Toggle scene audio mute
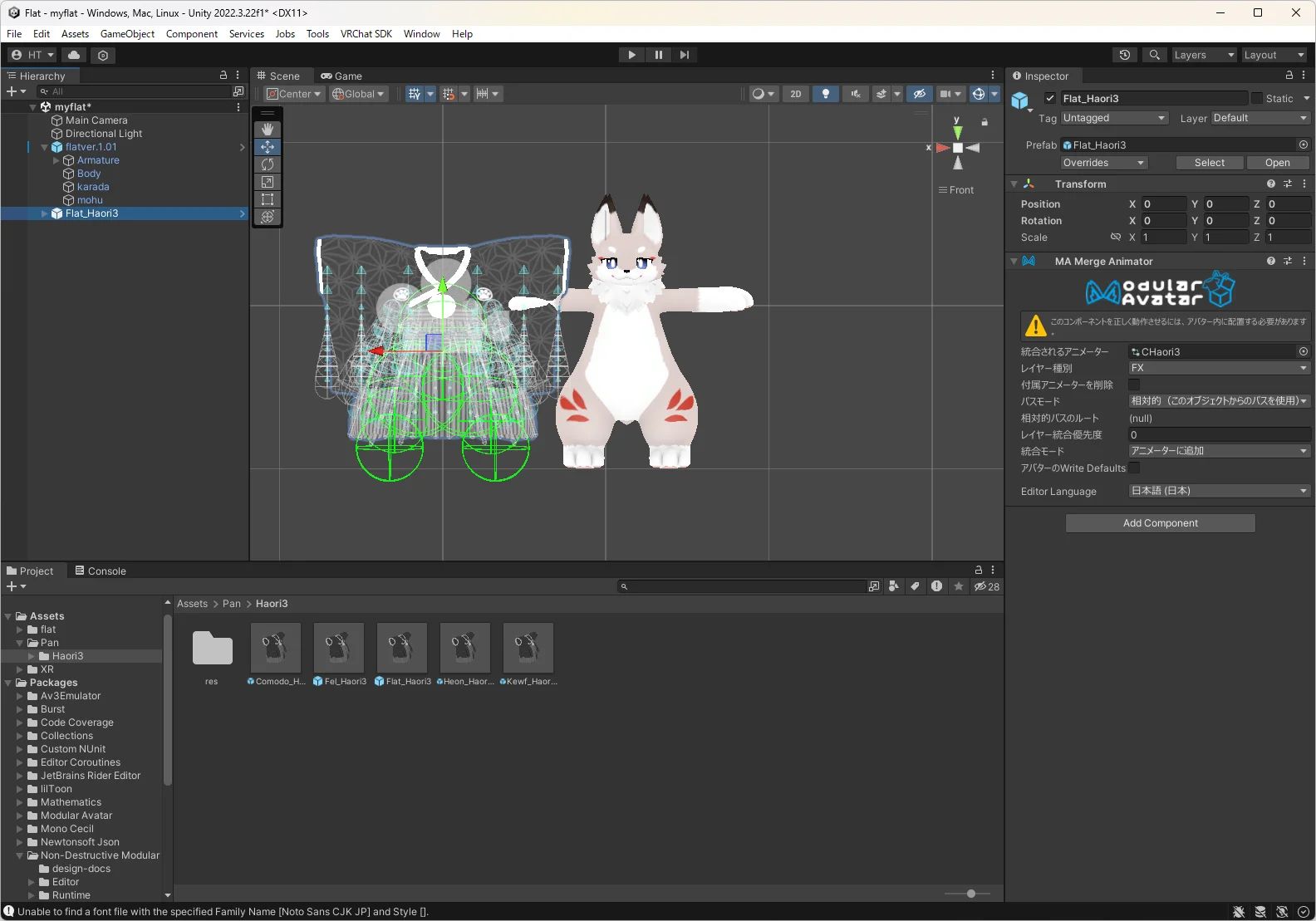The width and height of the screenshot is (1316, 921). click(855, 94)
